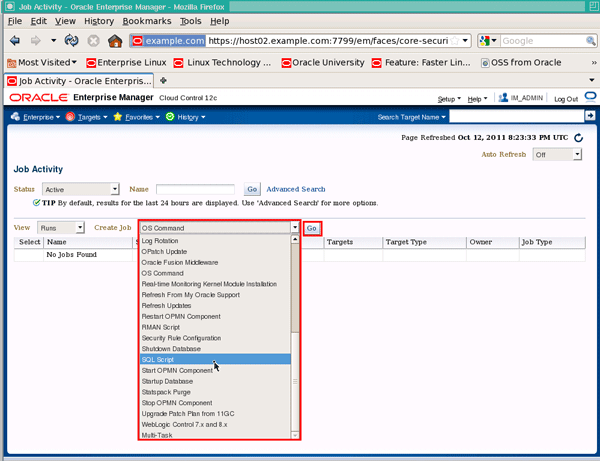Click the Forward navigation arrow

pos(35,41)
